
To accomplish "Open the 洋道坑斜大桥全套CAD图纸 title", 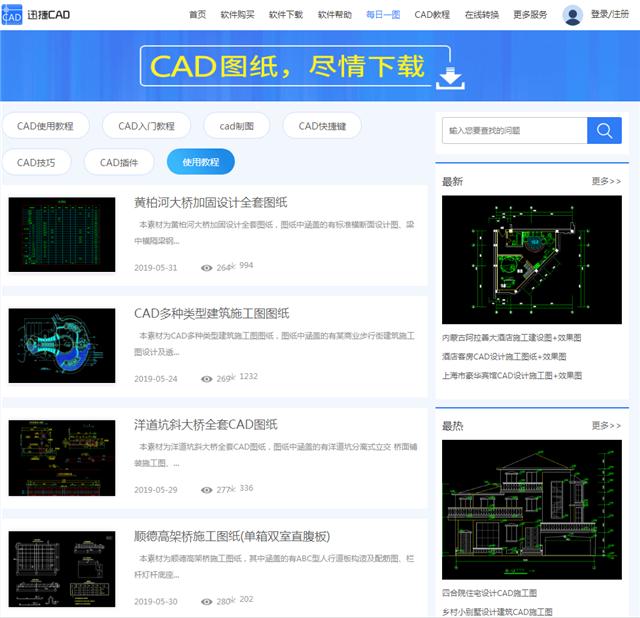I will 206,425.
